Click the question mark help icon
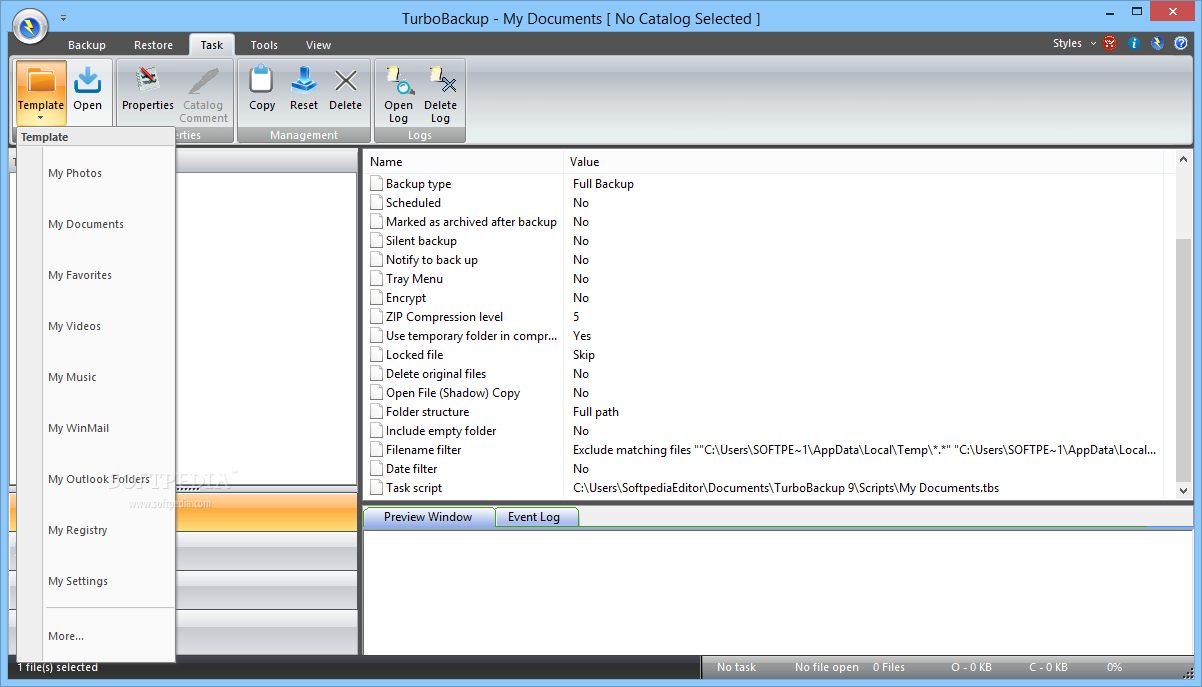This screenshot has height=687, width=1202. [1181, 44]
